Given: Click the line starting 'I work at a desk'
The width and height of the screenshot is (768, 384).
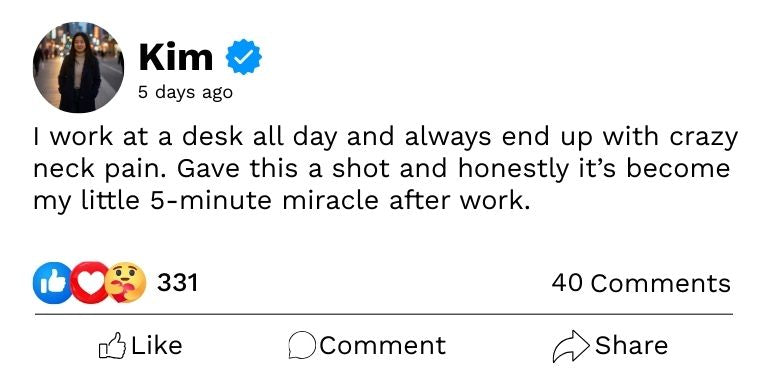Looking at the screenshot, I should (385, 138).
